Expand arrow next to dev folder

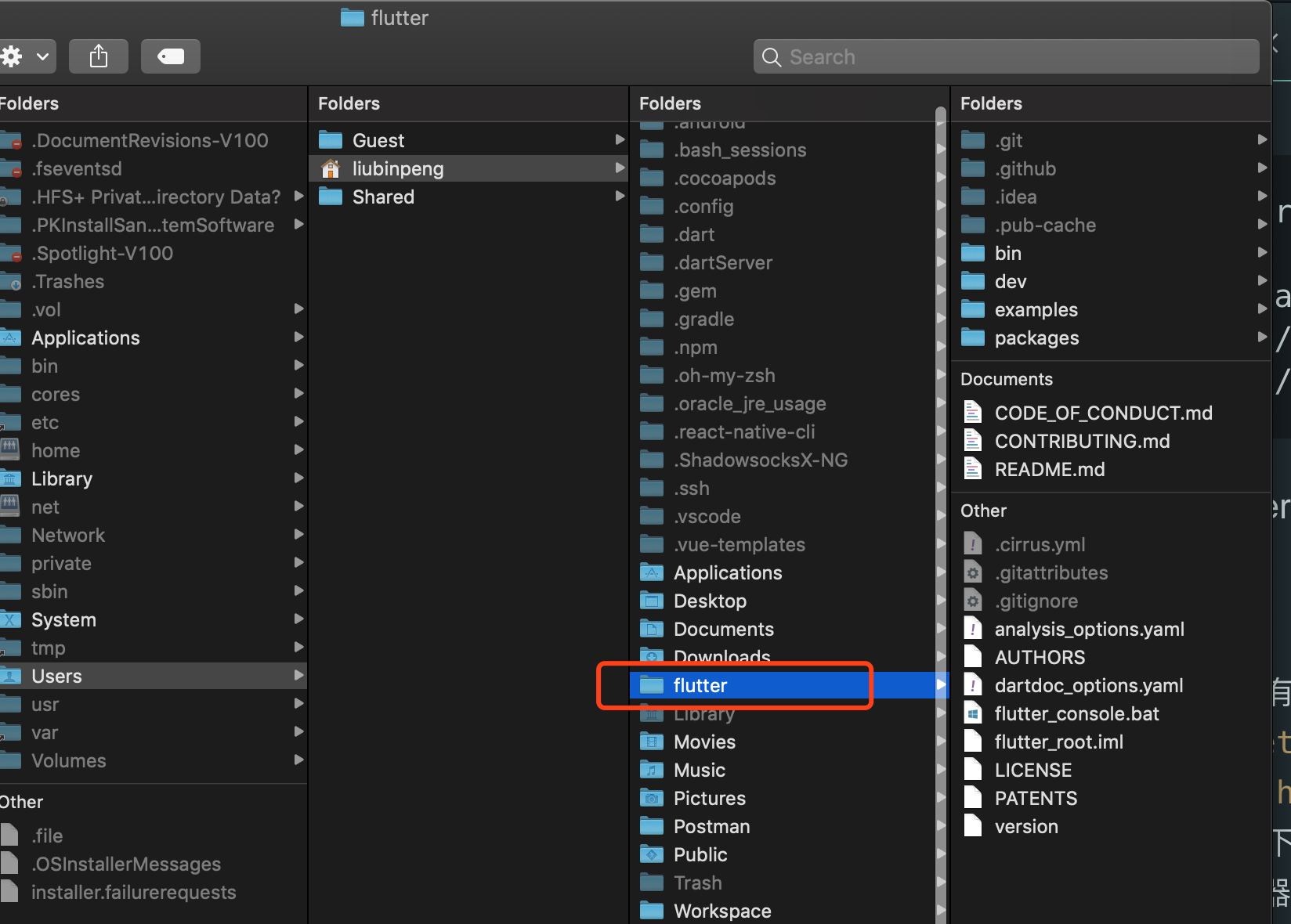coord(1262,280)
